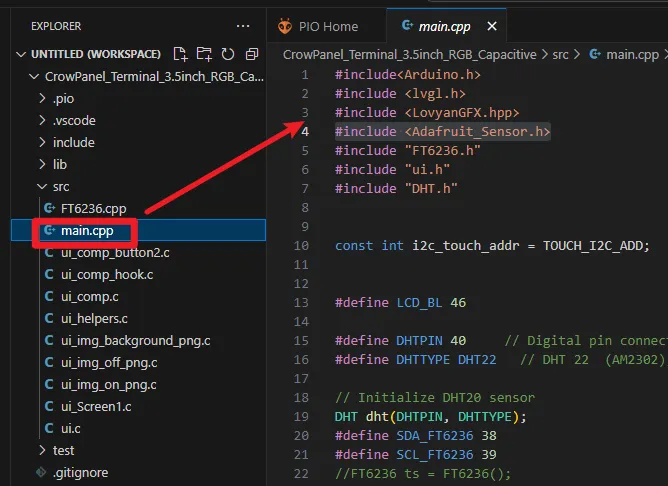Expand the include folder
The image size is (668, 486).
[x=73, y=142]
